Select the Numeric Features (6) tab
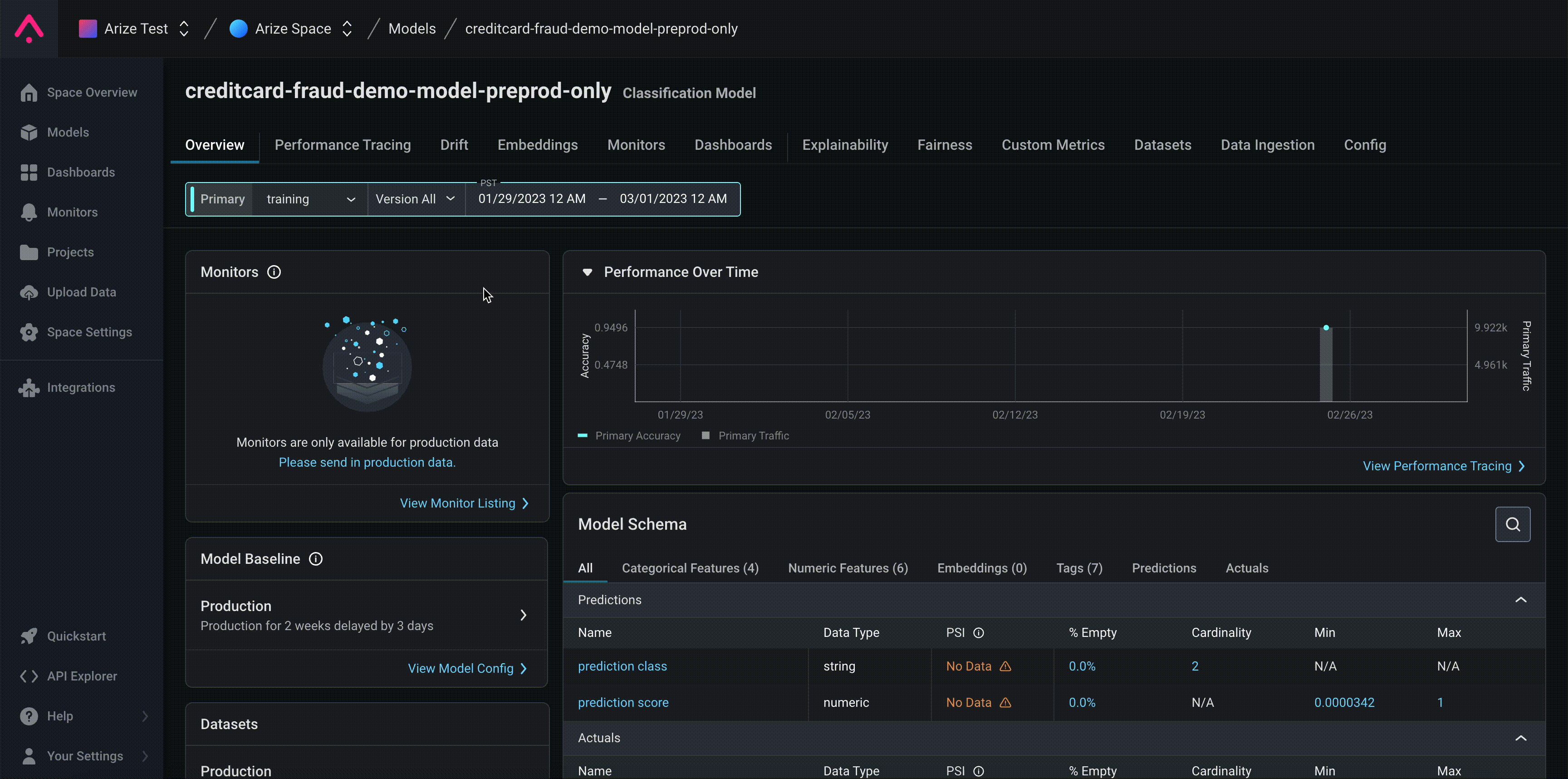The width and height of the screenshot is (1568, 779). (x=848, y=568)
